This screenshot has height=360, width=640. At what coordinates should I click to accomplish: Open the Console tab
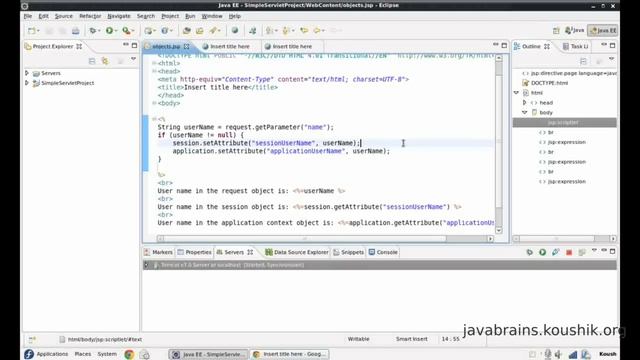coord(383,252)
